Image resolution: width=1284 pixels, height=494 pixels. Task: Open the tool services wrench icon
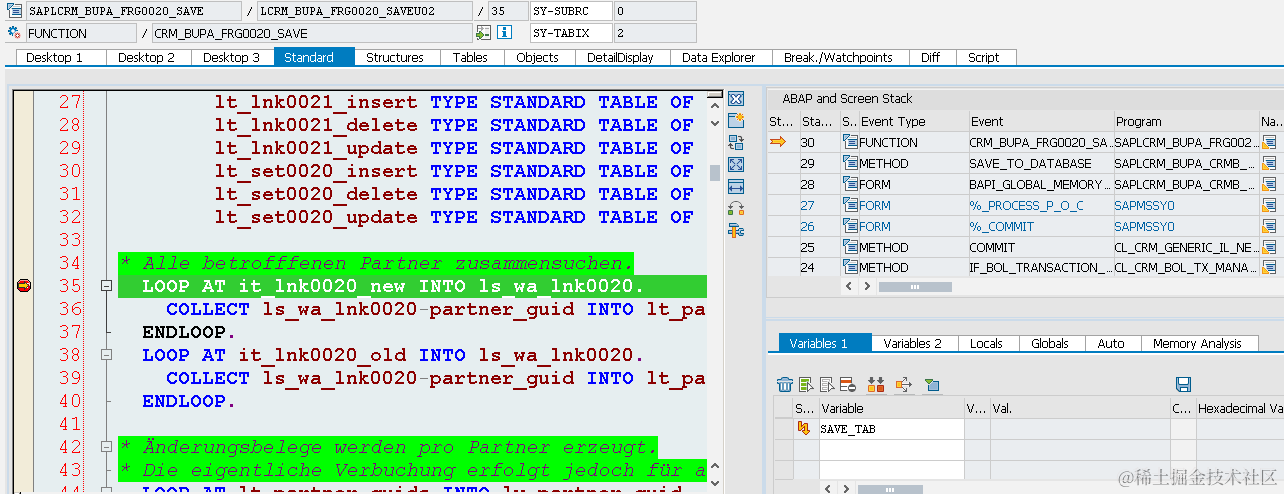(x=736, y=231)
